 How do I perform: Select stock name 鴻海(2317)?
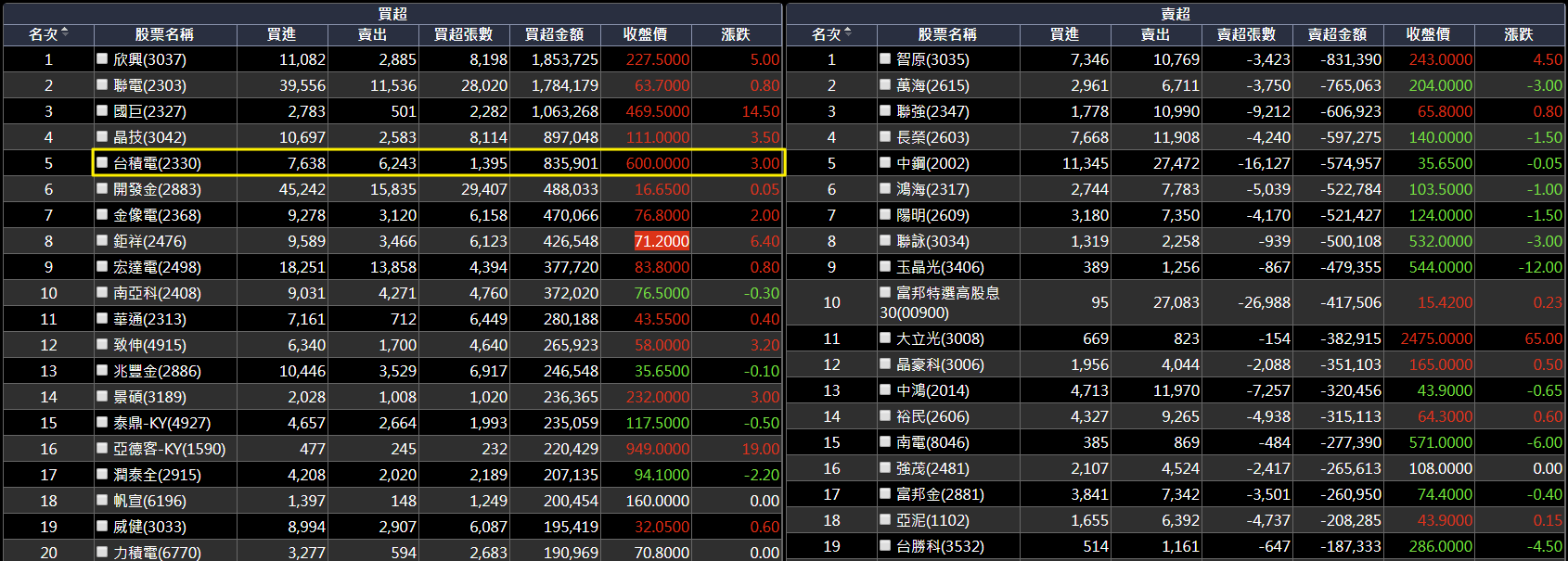[932, 189]
